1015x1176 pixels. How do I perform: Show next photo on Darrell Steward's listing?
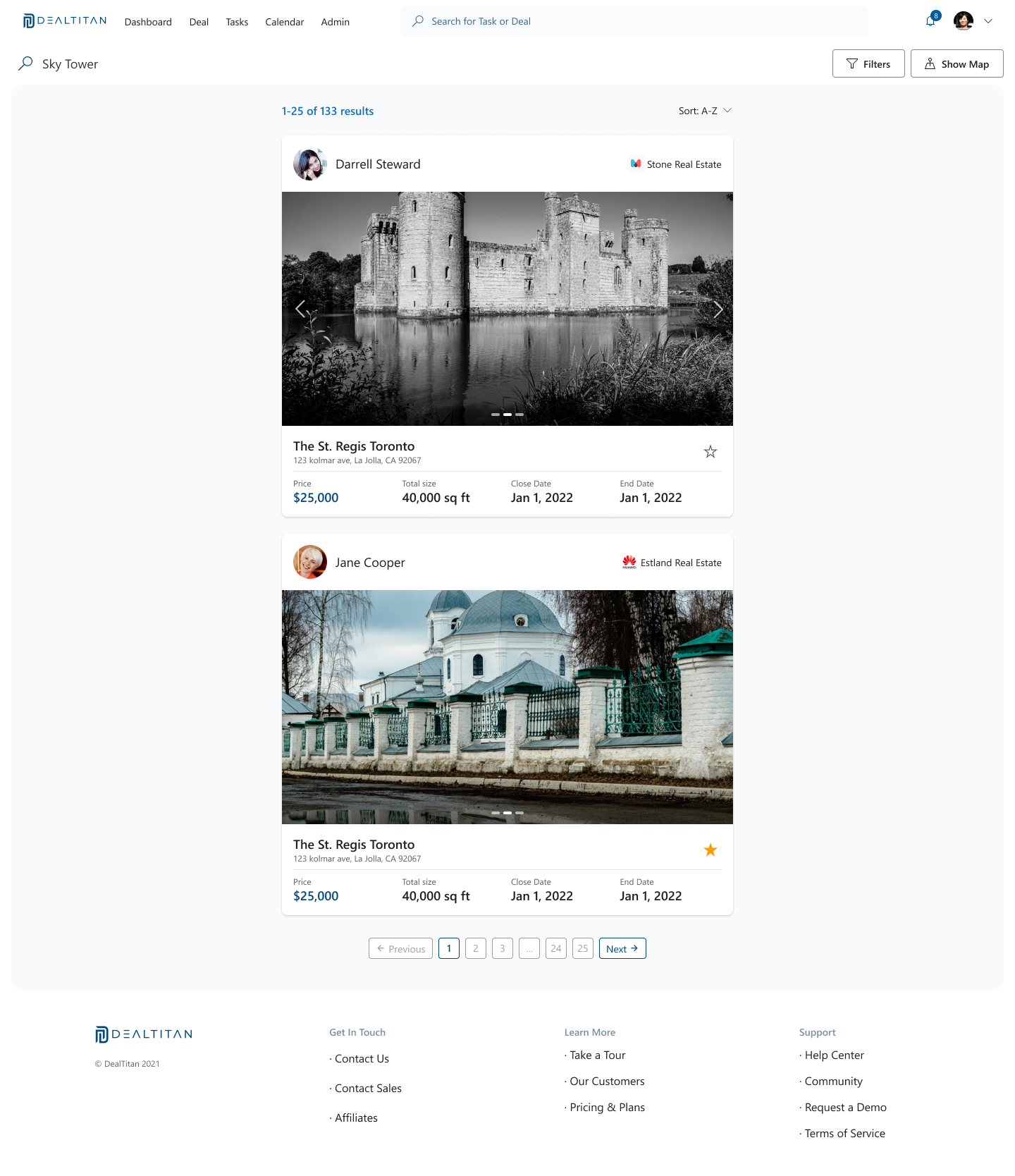[718, 309]
